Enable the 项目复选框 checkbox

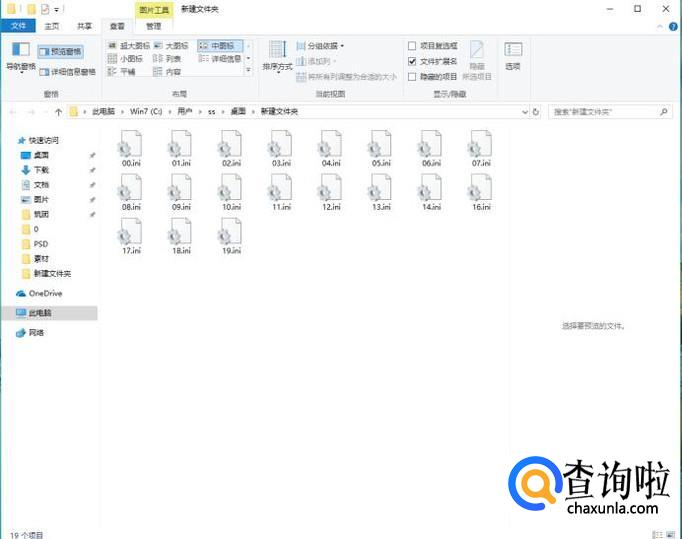pos(412,46)
